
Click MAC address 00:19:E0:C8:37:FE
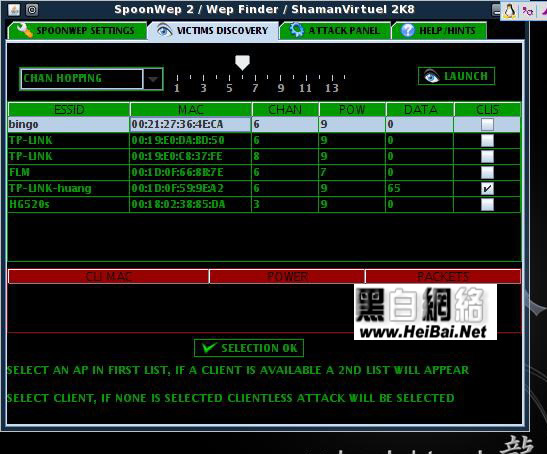[x=177, y=156]
